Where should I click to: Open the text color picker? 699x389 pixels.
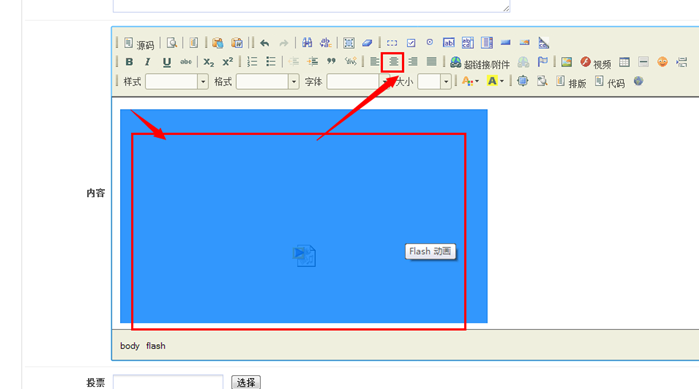(x=470, y=81)
